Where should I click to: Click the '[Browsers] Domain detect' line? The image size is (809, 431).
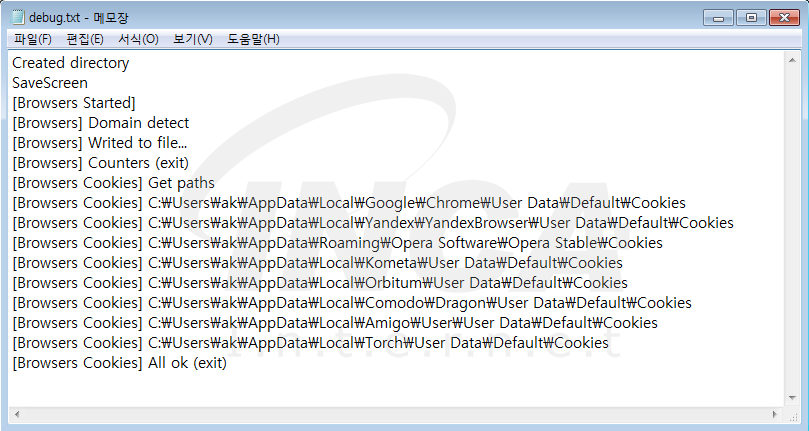coord(101,123)
